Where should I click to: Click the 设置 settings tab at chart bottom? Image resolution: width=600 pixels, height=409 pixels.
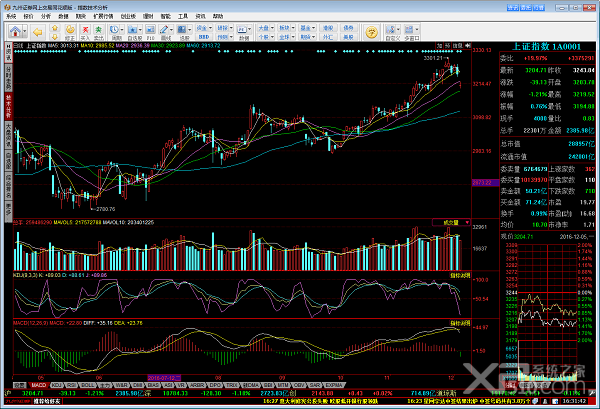pyautogui.click(x=20, y=385)
